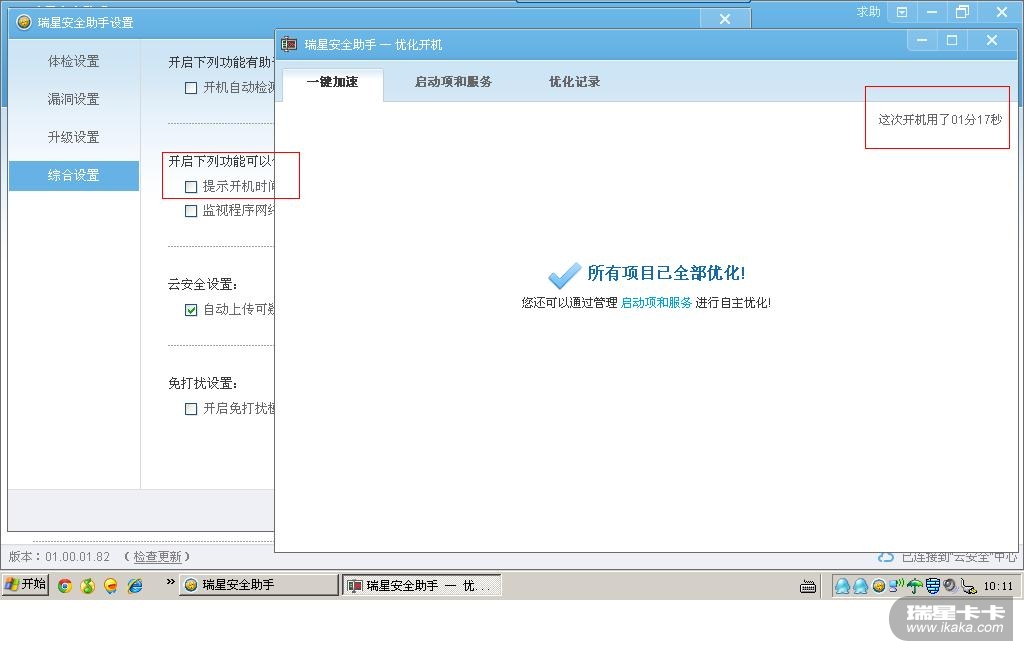Click the 10:11 taskbar clock
The height and width of the screenshot is (648, 1024).
click(x=998, y=586)
